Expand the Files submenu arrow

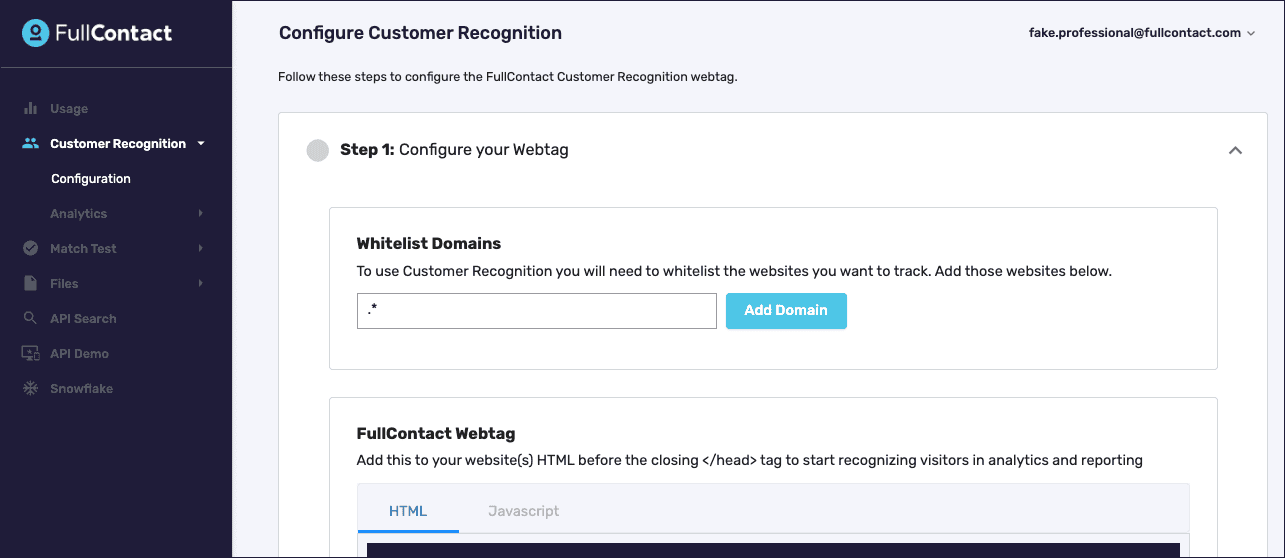201,284
